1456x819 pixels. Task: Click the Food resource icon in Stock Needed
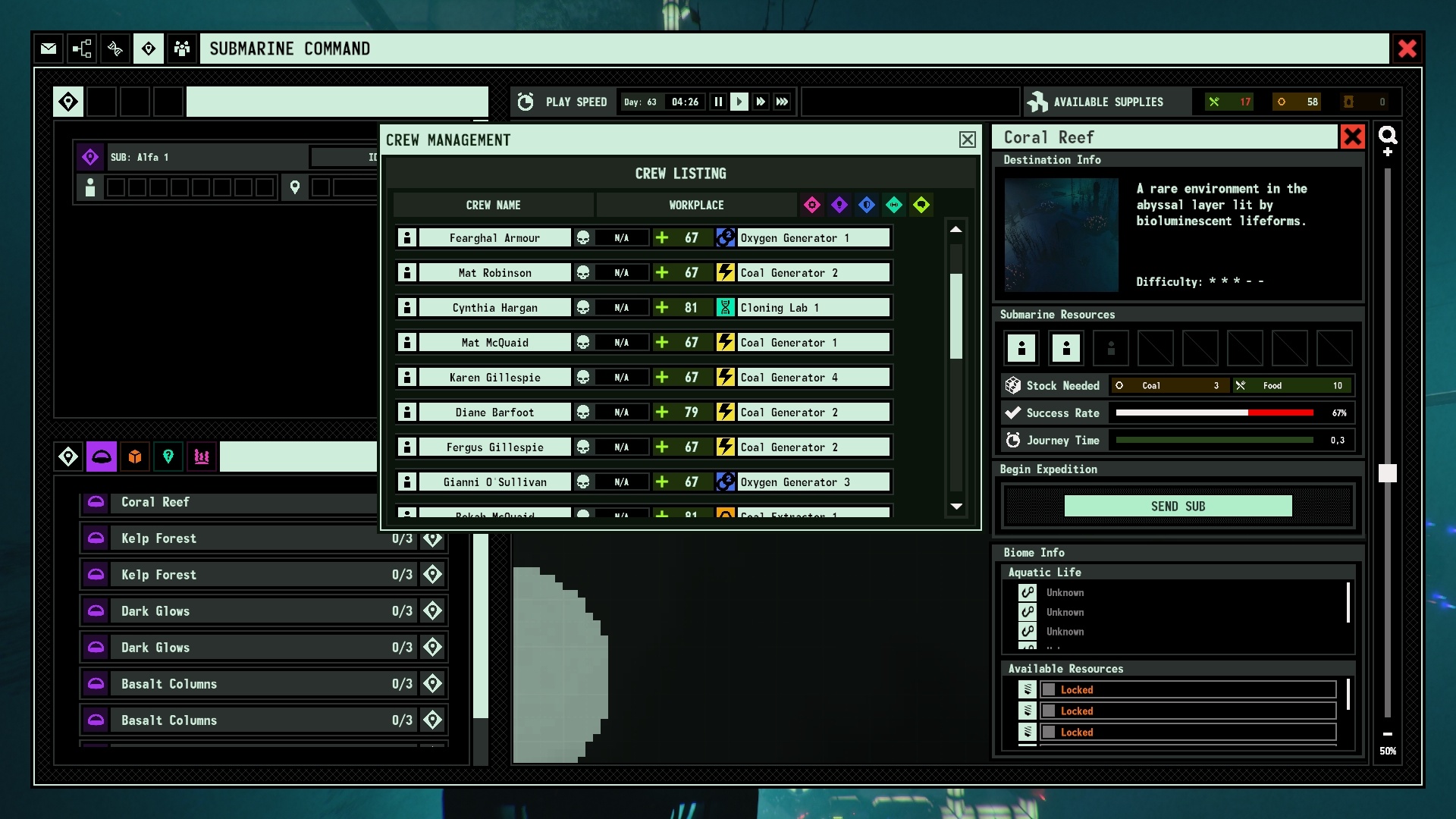pyautogui.click(x=1242, y=385)
